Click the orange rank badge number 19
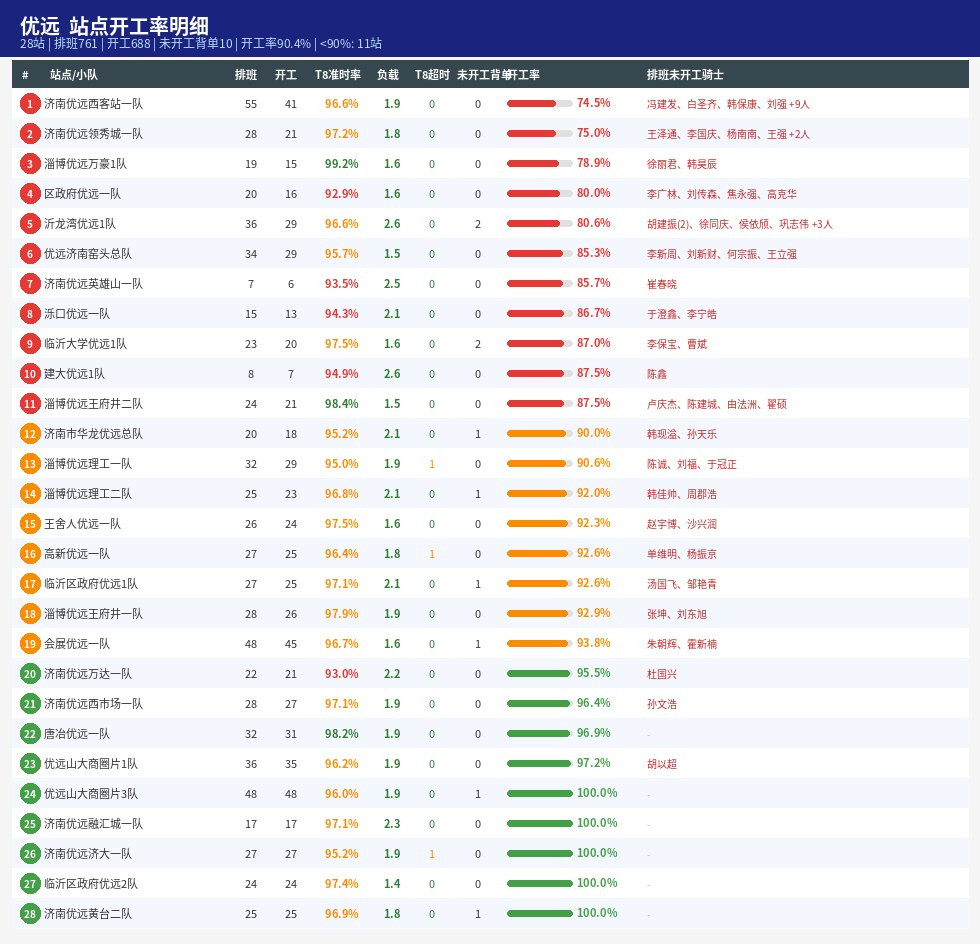The height and width of the screenshot is (944, 980). 29,644
